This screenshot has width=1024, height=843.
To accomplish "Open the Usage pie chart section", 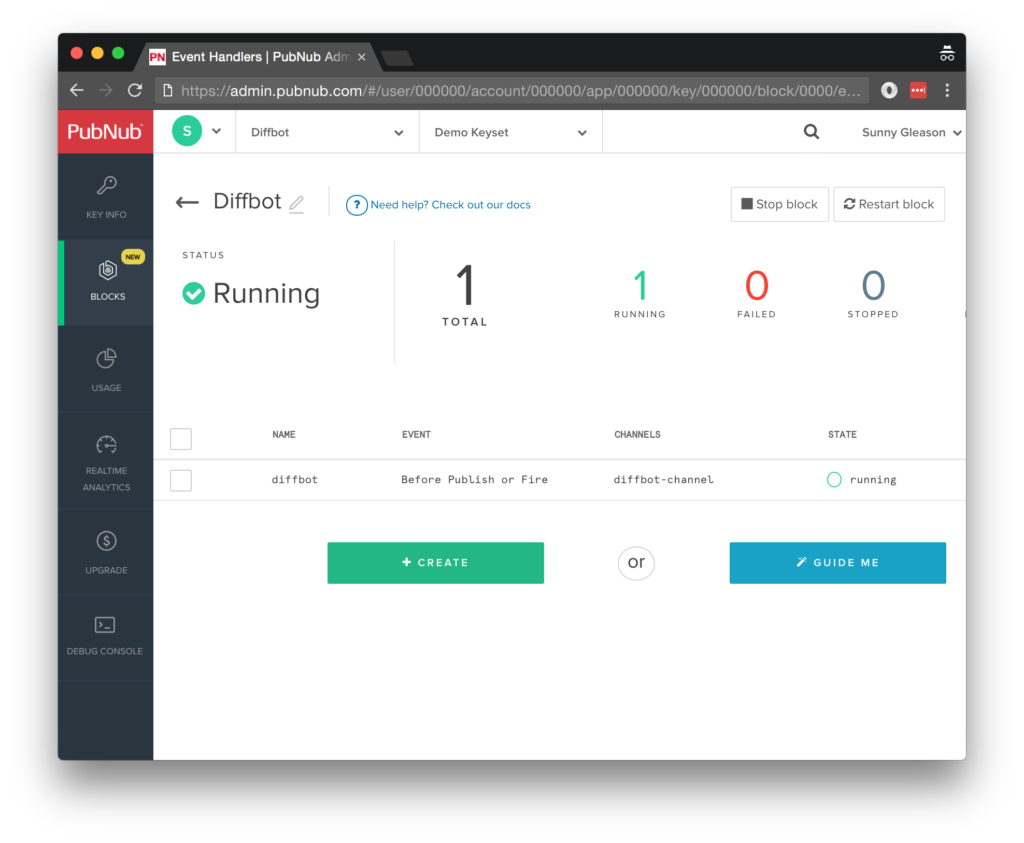I will coord(106,367).
